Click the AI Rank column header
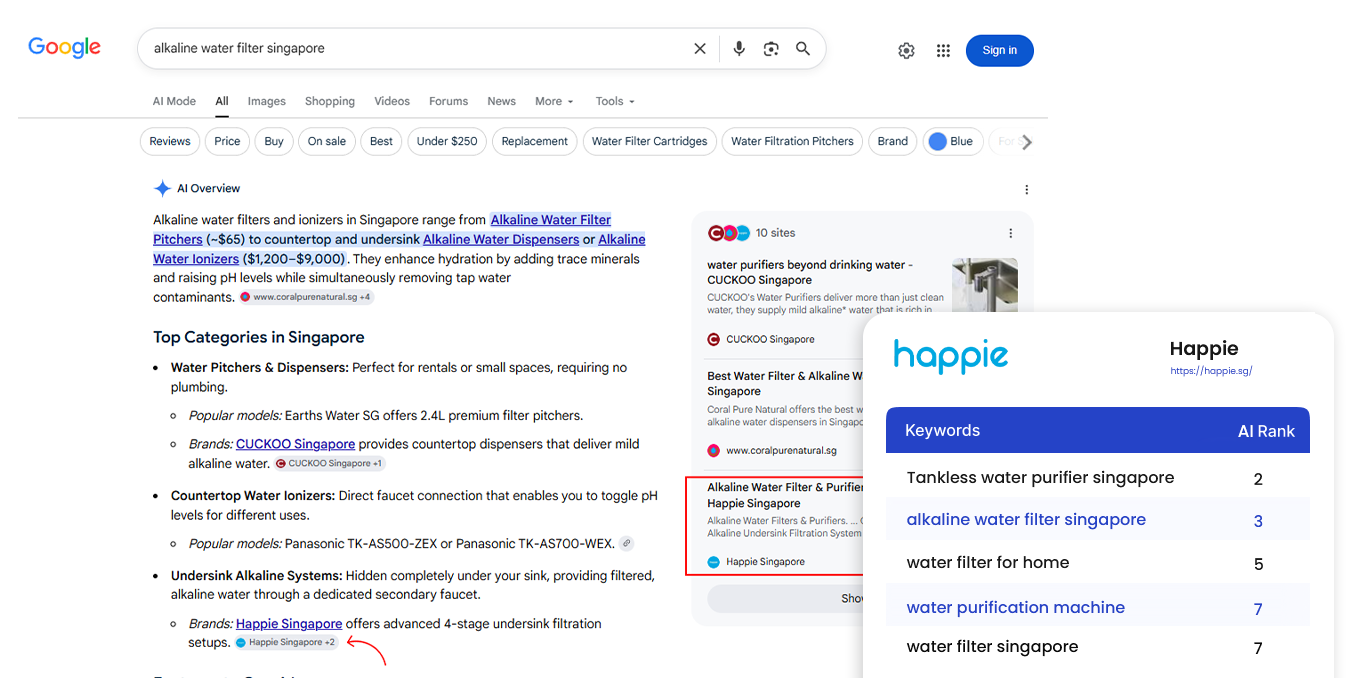 point(1266,431)
